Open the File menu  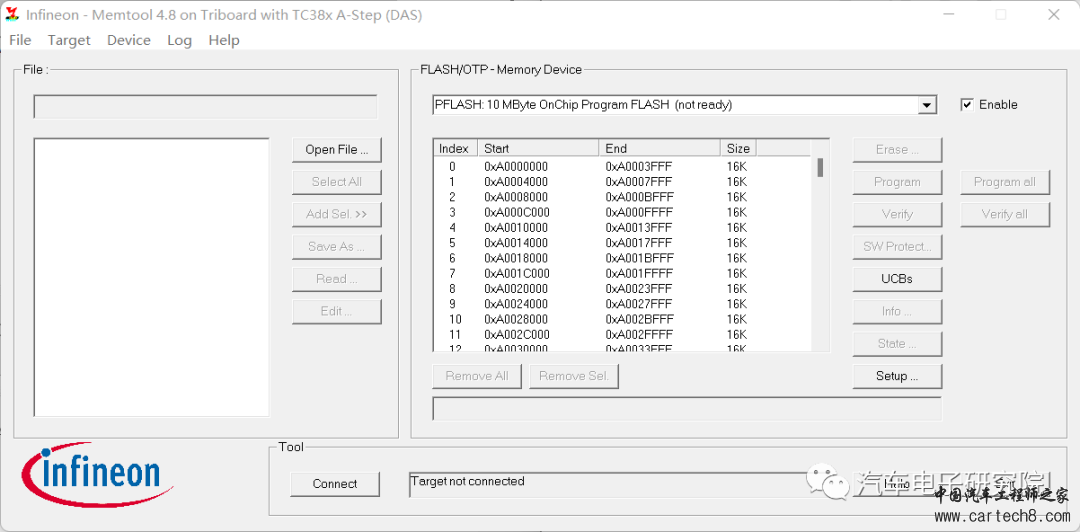tap(20, 40)
